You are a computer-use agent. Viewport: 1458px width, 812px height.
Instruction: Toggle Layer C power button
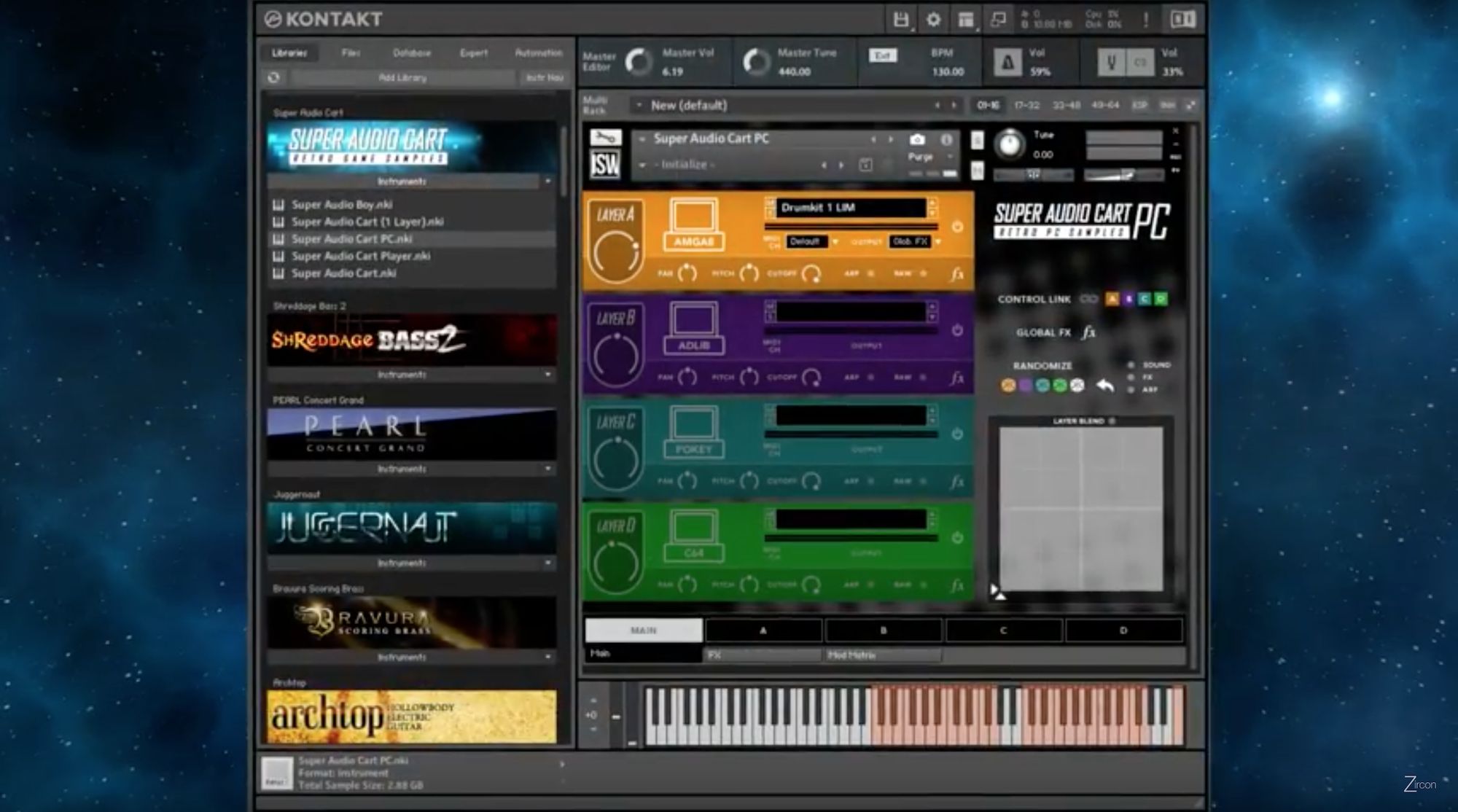point(957,434)
